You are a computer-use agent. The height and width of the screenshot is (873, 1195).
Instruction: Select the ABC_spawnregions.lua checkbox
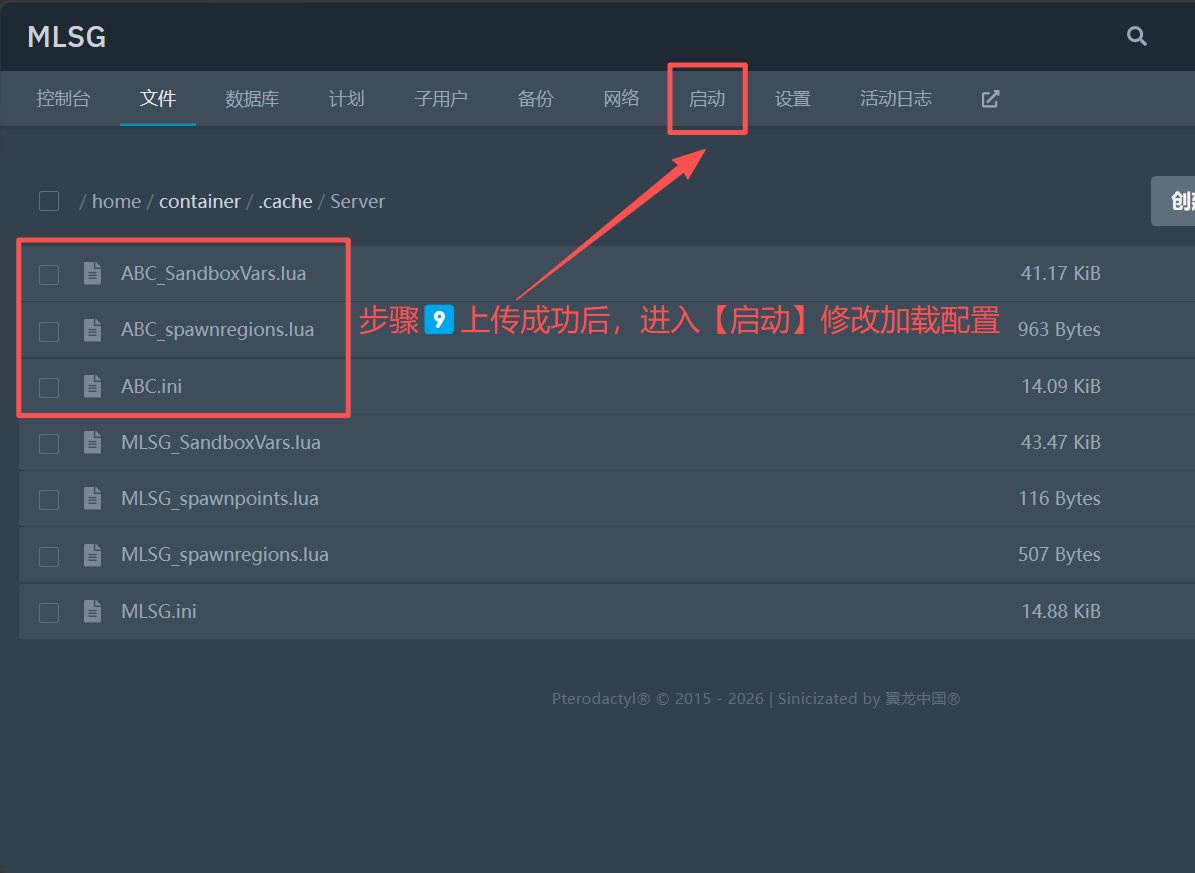(49, 331)
